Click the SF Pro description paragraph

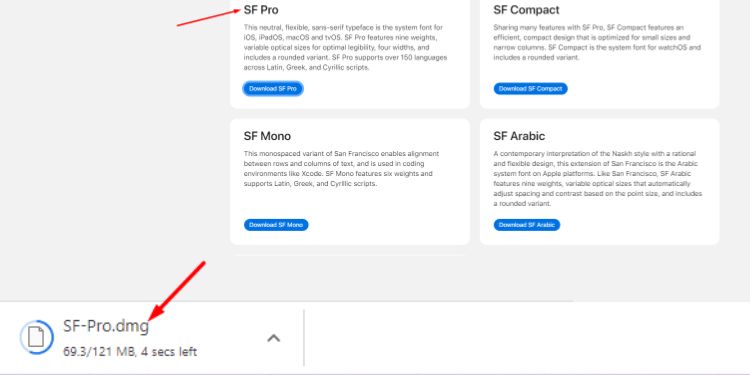tap(345, 47)
